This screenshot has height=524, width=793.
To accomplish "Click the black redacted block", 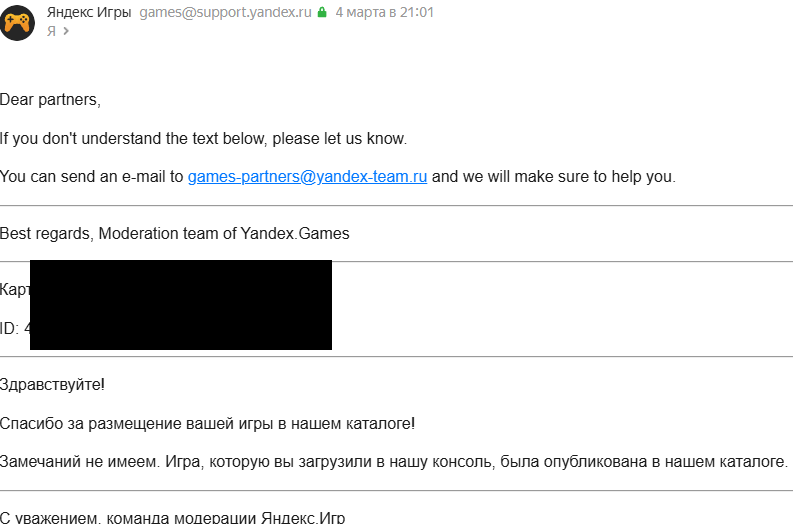I will point(181,305).
